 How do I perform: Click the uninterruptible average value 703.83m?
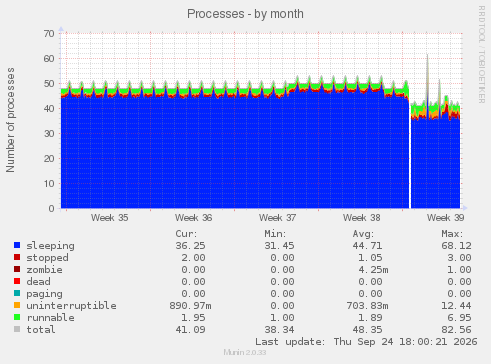pyautogui.click(x=367, y=306)
